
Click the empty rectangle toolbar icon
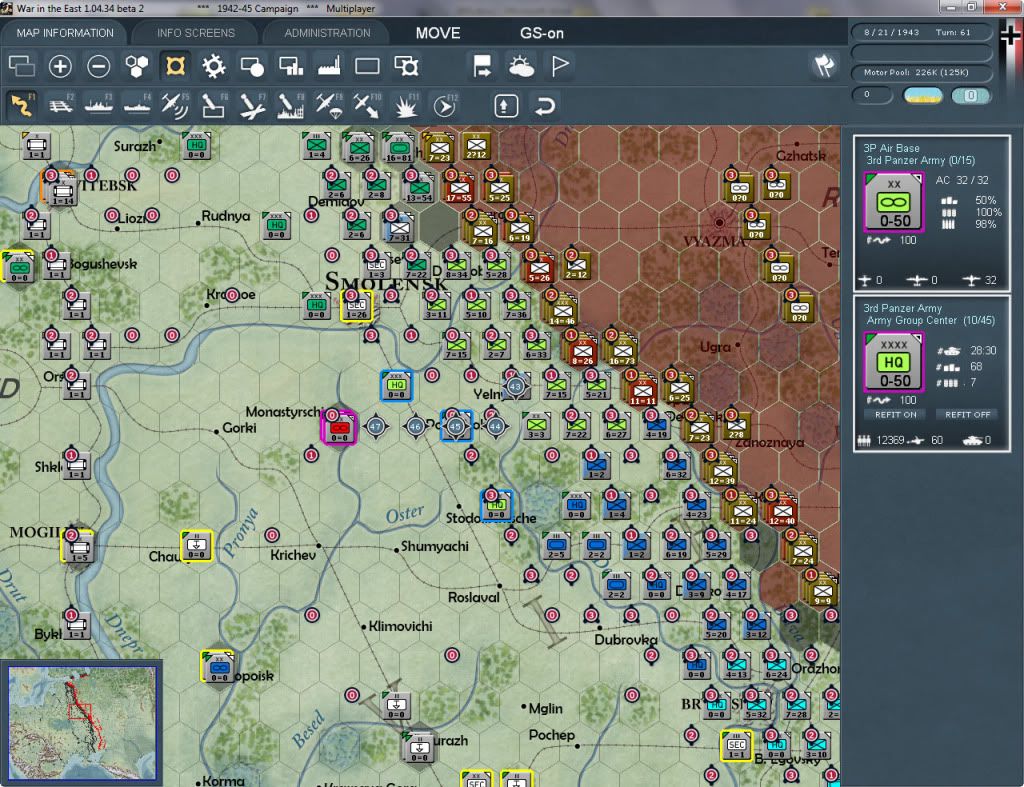(367, 66)
